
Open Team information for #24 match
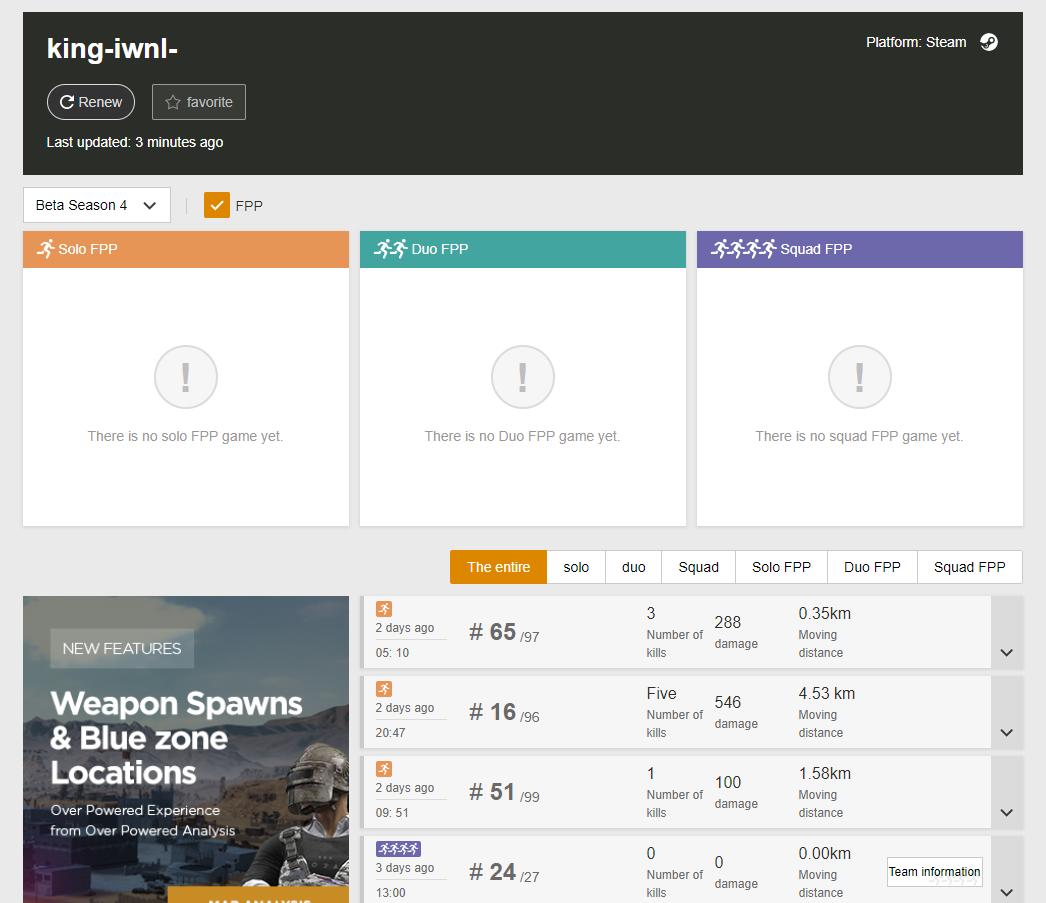tap(935, 872)
